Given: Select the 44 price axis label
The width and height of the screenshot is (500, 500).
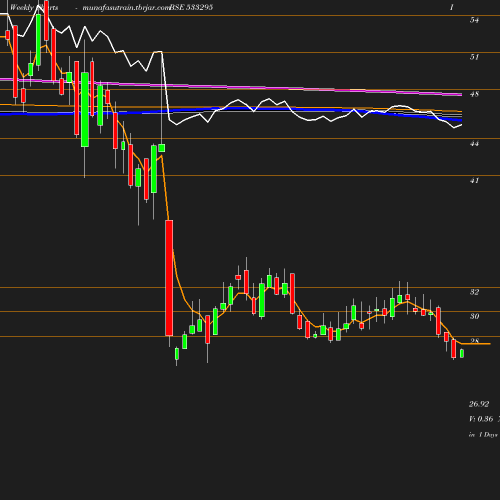Looking at the screenshot, I should tap(474, 143).
